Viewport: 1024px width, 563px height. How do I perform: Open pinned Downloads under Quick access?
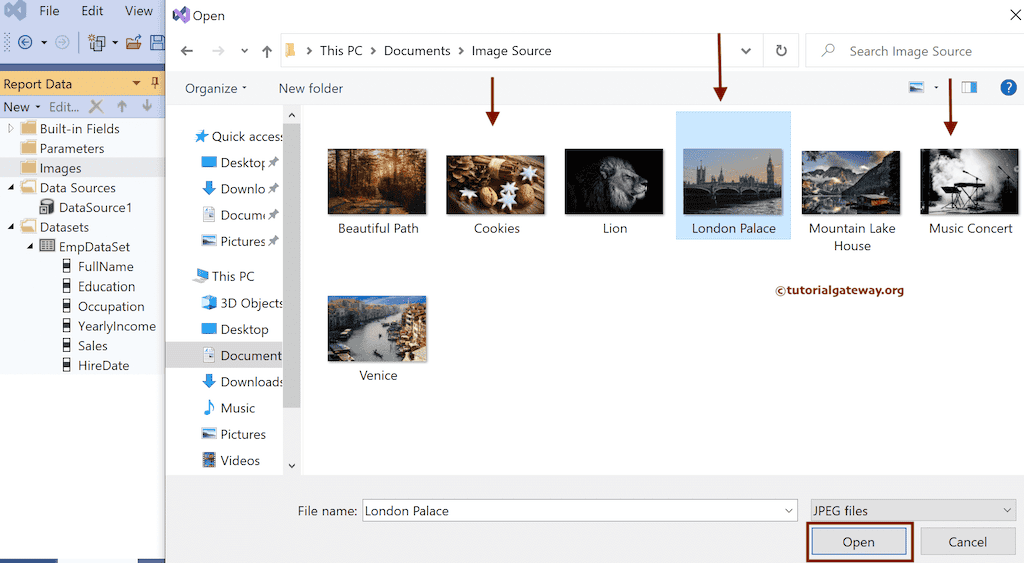pyautogui.click(x=240, y=189)
